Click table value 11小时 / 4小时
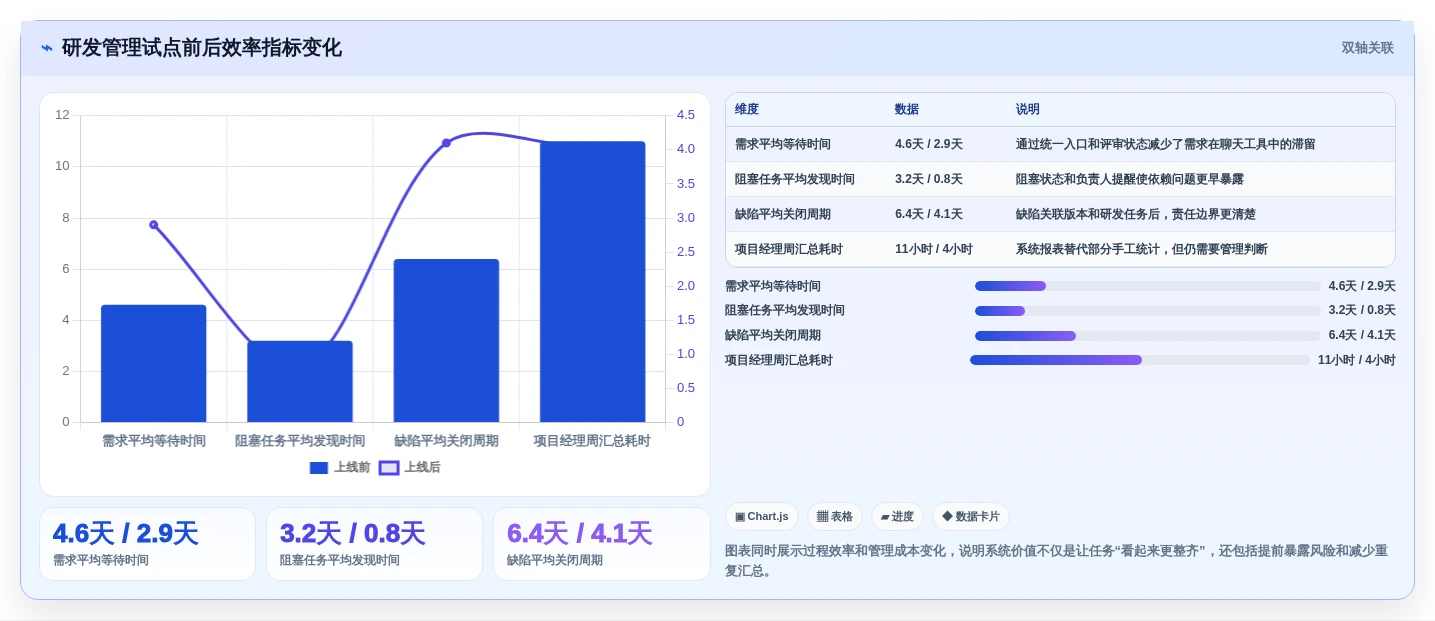This screenshot has height=621, width=1435. point(934,249)
